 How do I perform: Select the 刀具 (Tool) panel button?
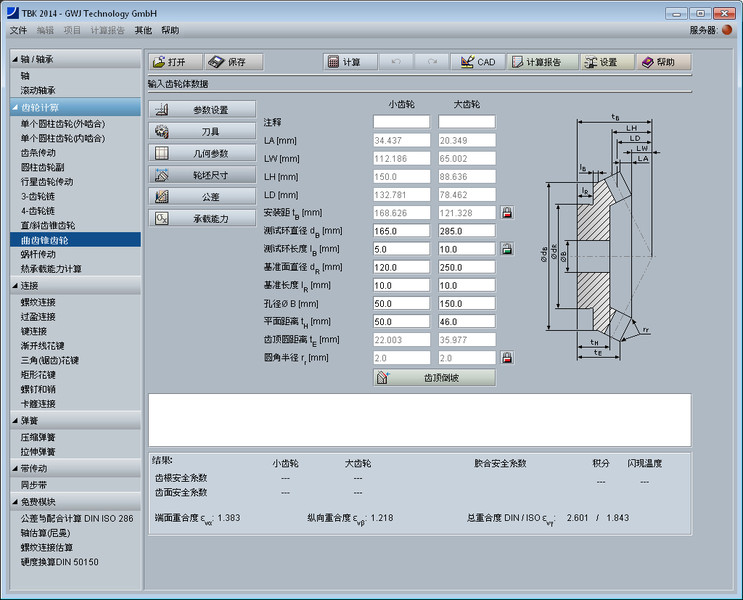202,131
